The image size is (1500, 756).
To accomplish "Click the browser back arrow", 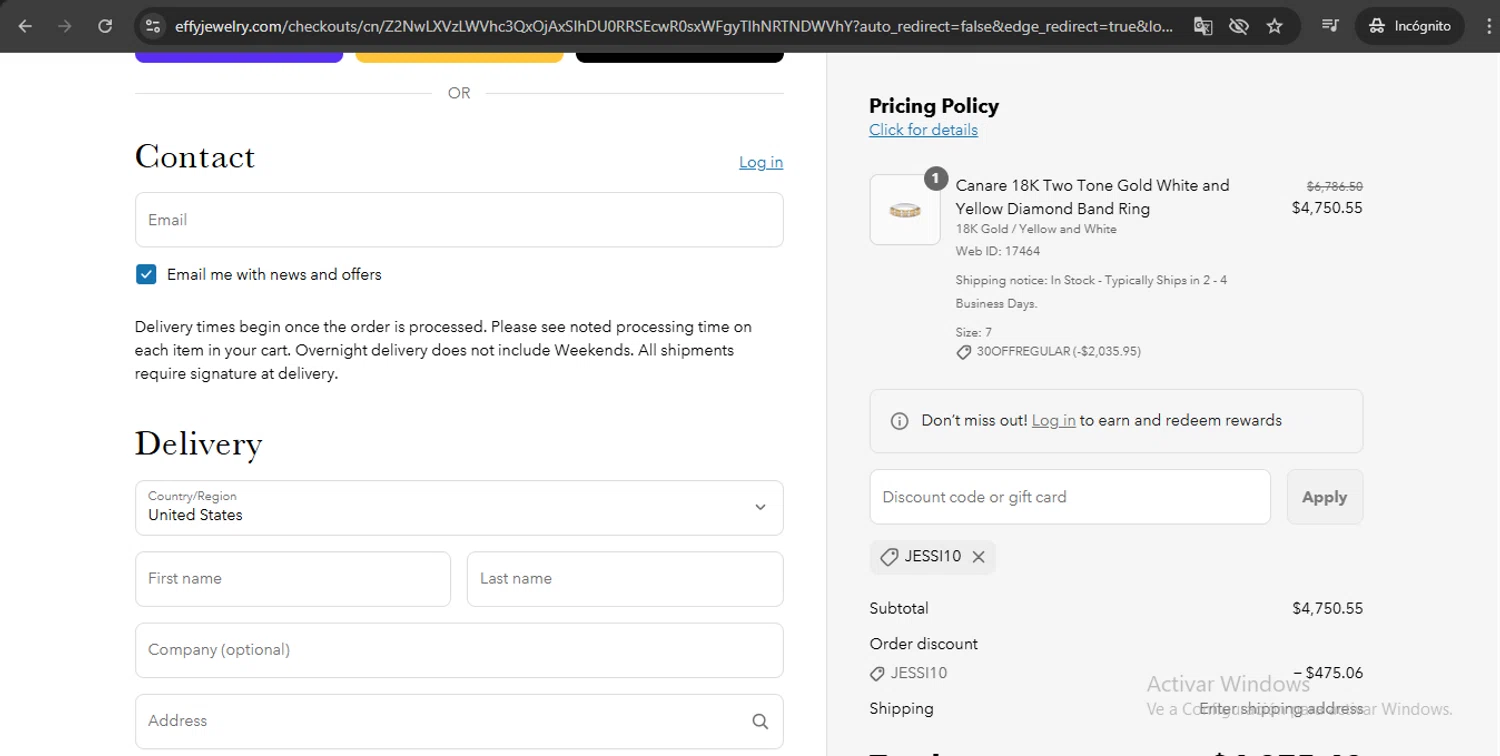I will point(25,26).
